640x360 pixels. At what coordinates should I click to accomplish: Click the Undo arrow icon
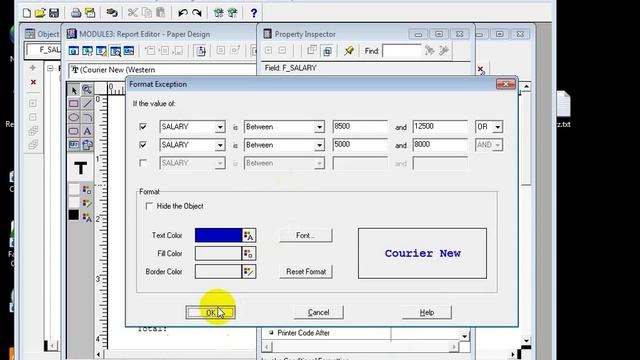(183, 13)
